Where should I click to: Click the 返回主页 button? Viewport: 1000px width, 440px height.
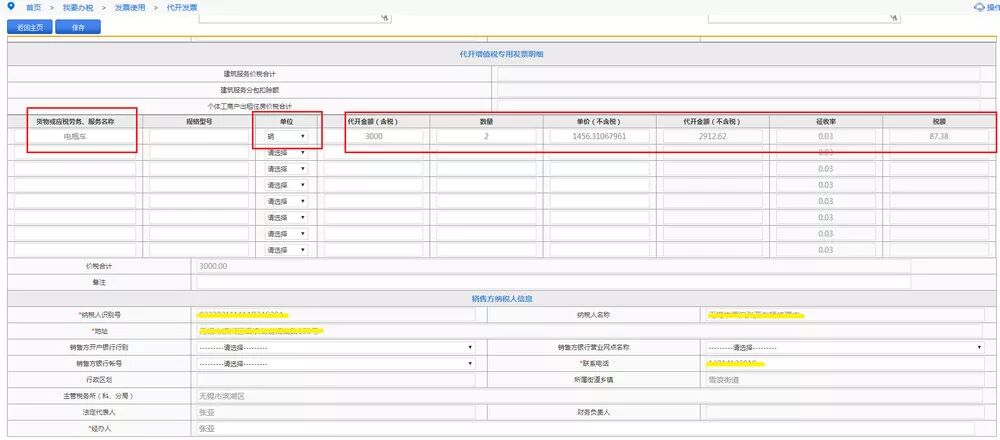coord(29,27)
